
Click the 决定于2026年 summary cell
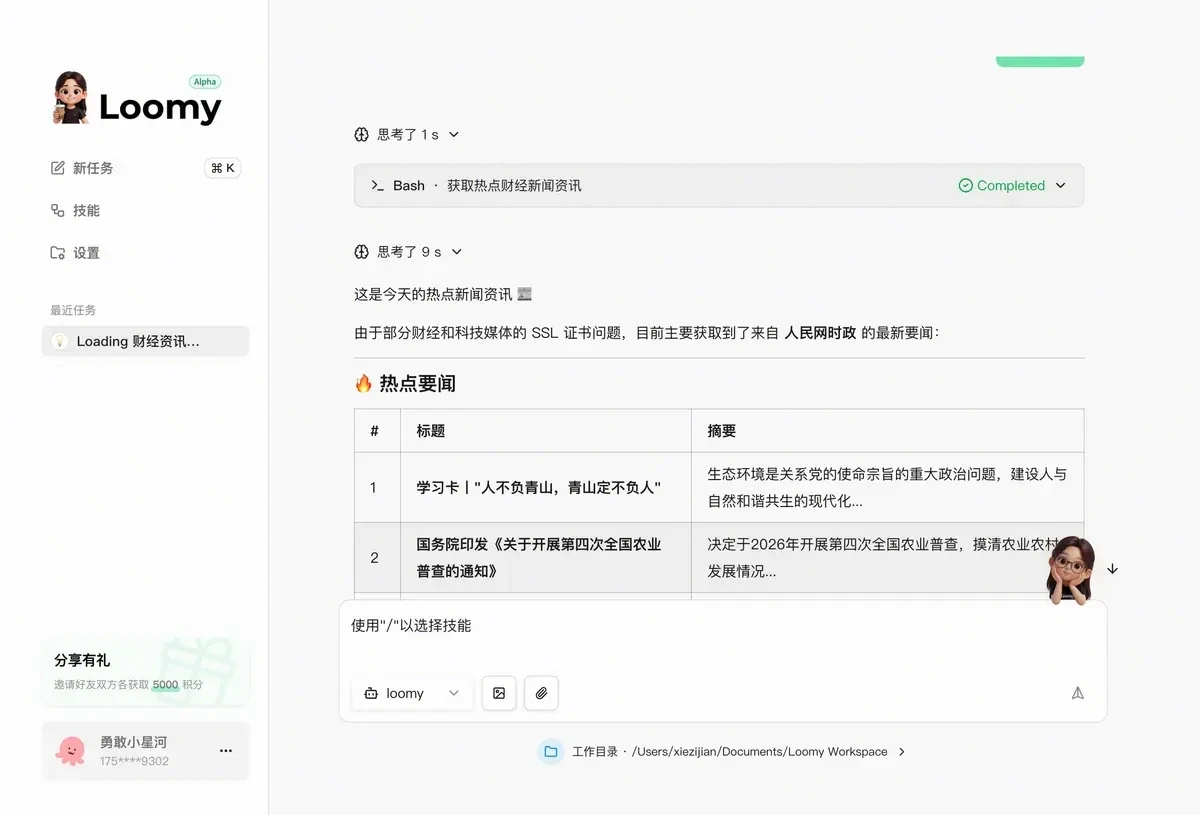coord(887,558)
